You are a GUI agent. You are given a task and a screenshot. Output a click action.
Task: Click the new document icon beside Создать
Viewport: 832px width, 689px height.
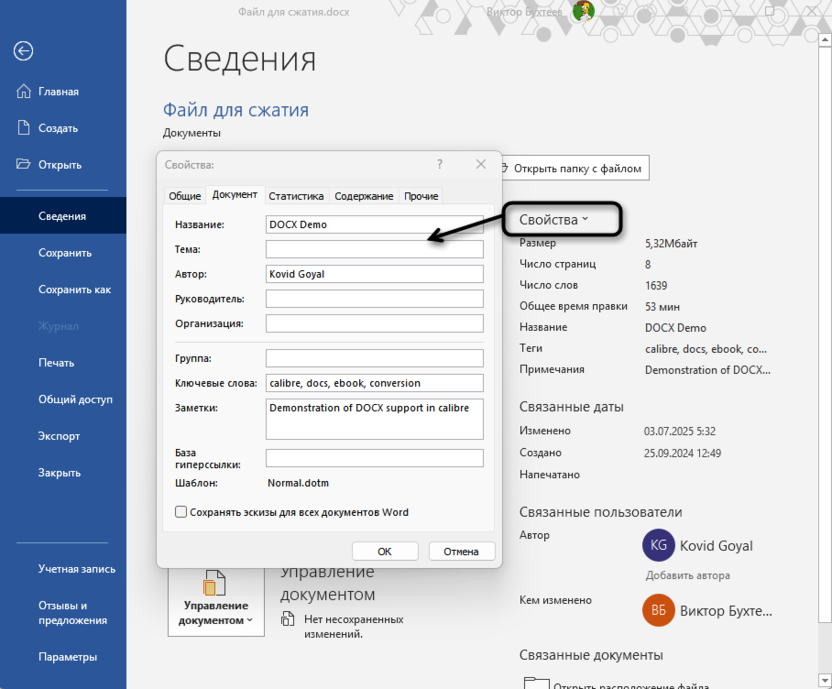click(23, 128)
